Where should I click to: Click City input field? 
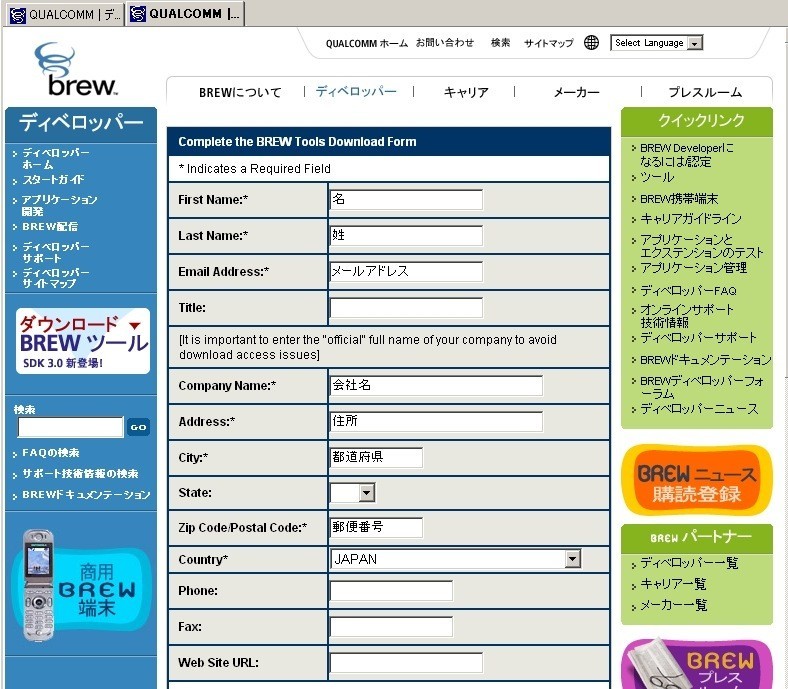(x=376, y=457)
